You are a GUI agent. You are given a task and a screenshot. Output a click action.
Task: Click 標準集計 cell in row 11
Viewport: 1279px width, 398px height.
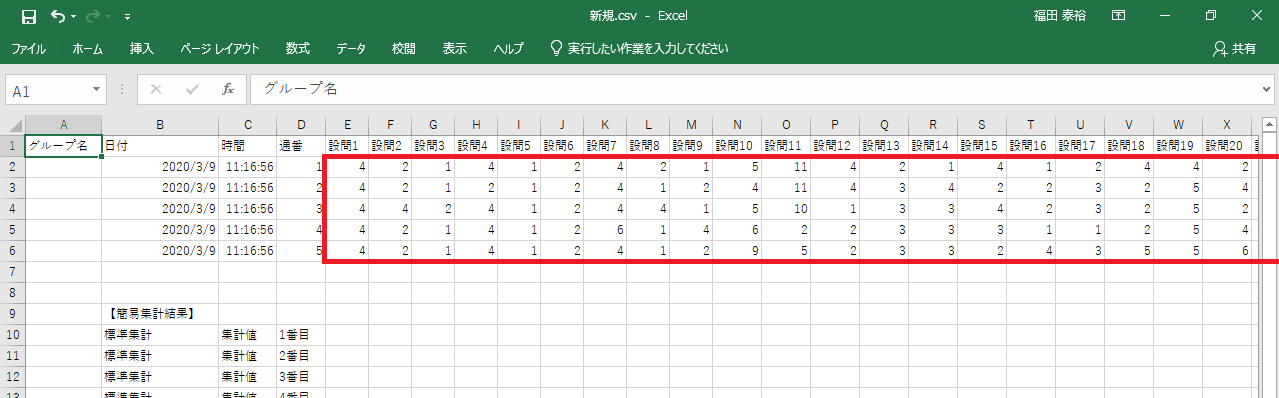point(160,356)
